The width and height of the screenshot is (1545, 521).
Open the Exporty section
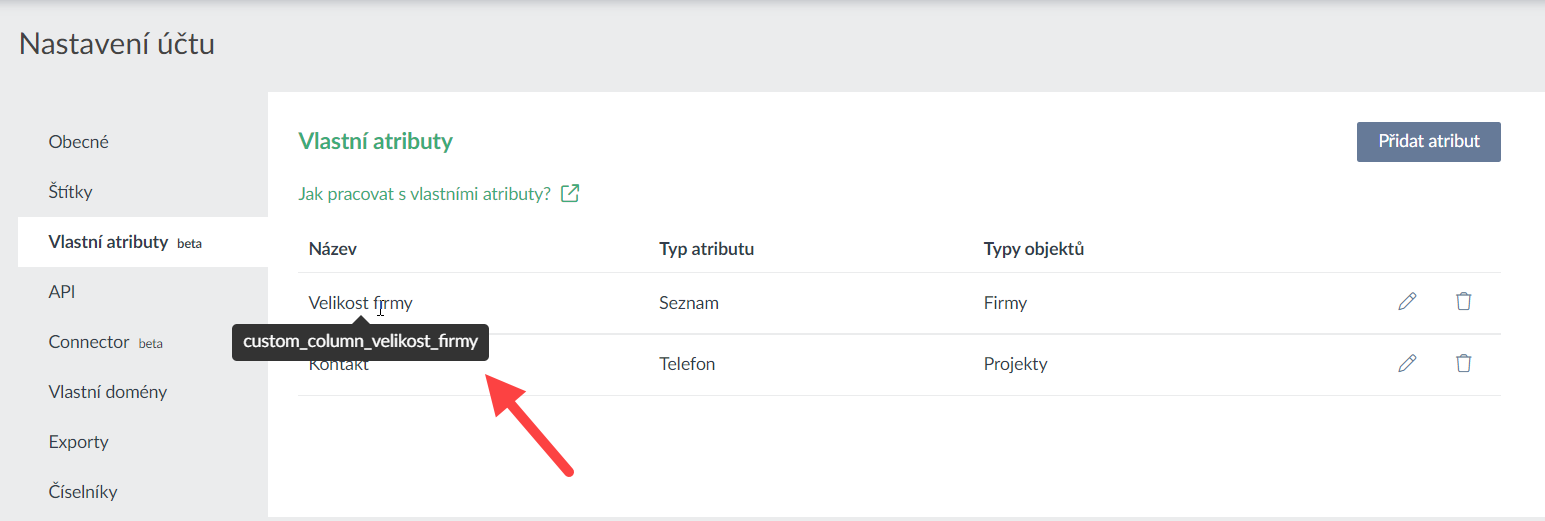click(x=78, y=442)
